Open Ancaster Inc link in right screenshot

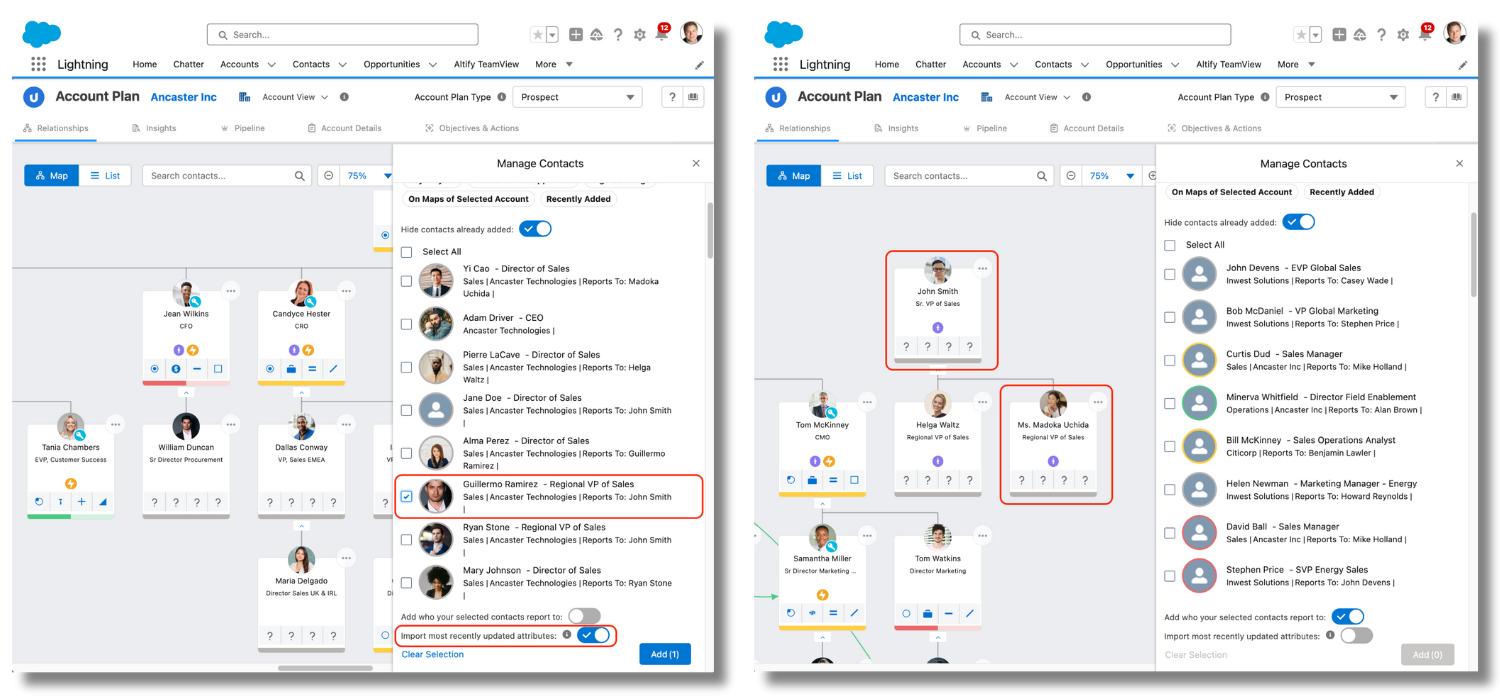[925, 97]
